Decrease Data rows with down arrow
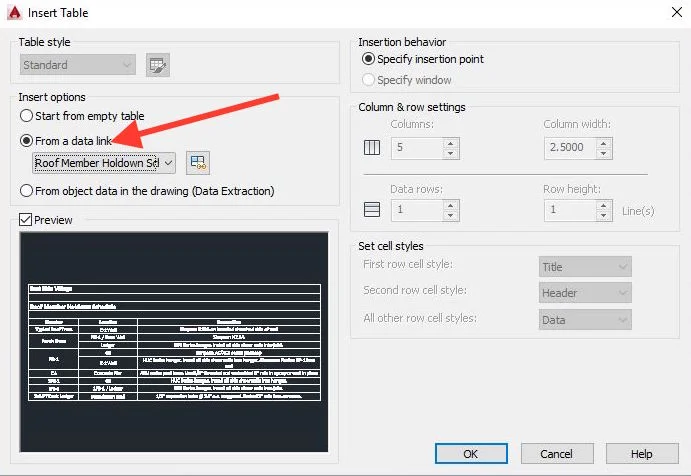Screen dimensions: 691x476 point(450,216)
